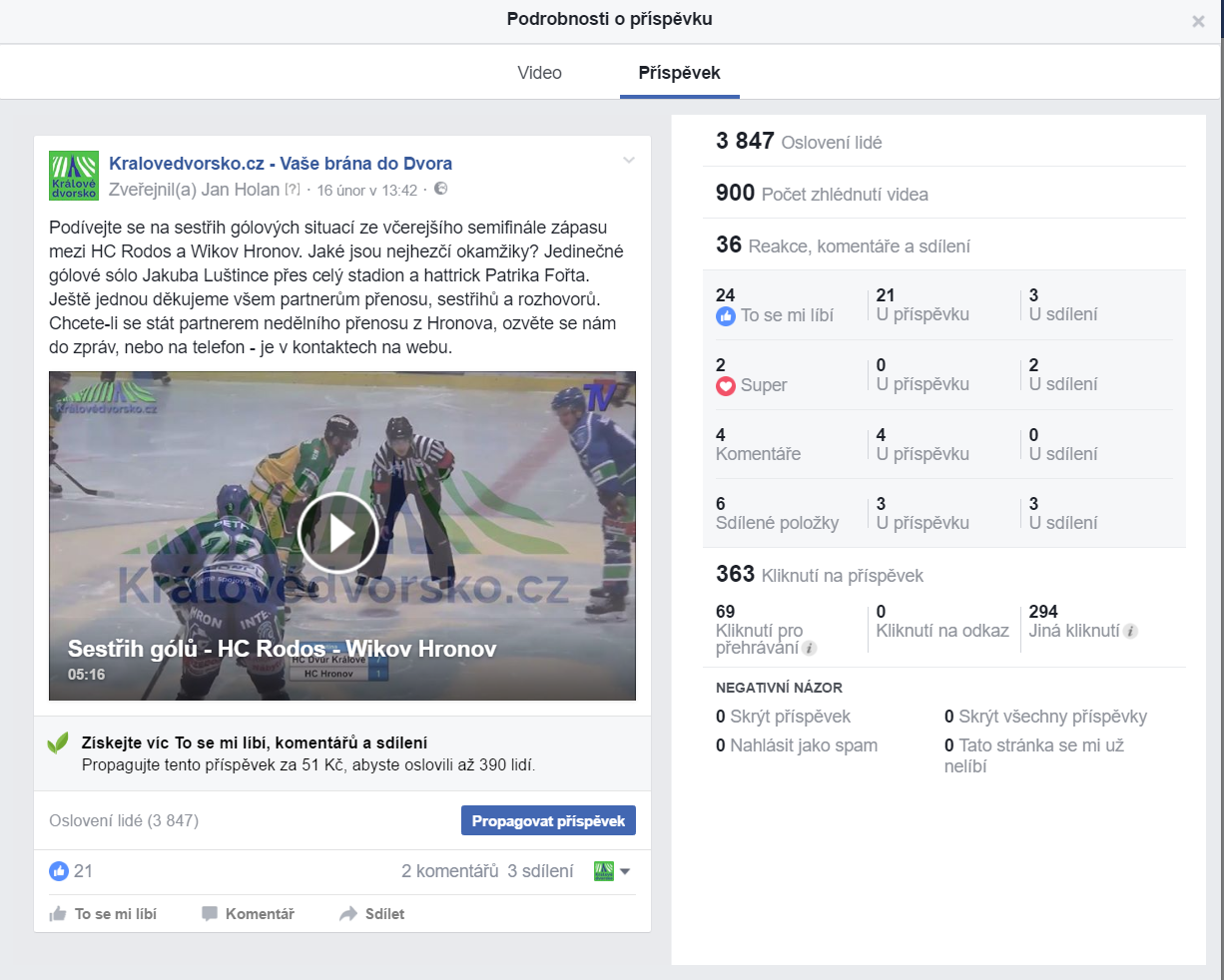Click the Sdílet share button

372,914
